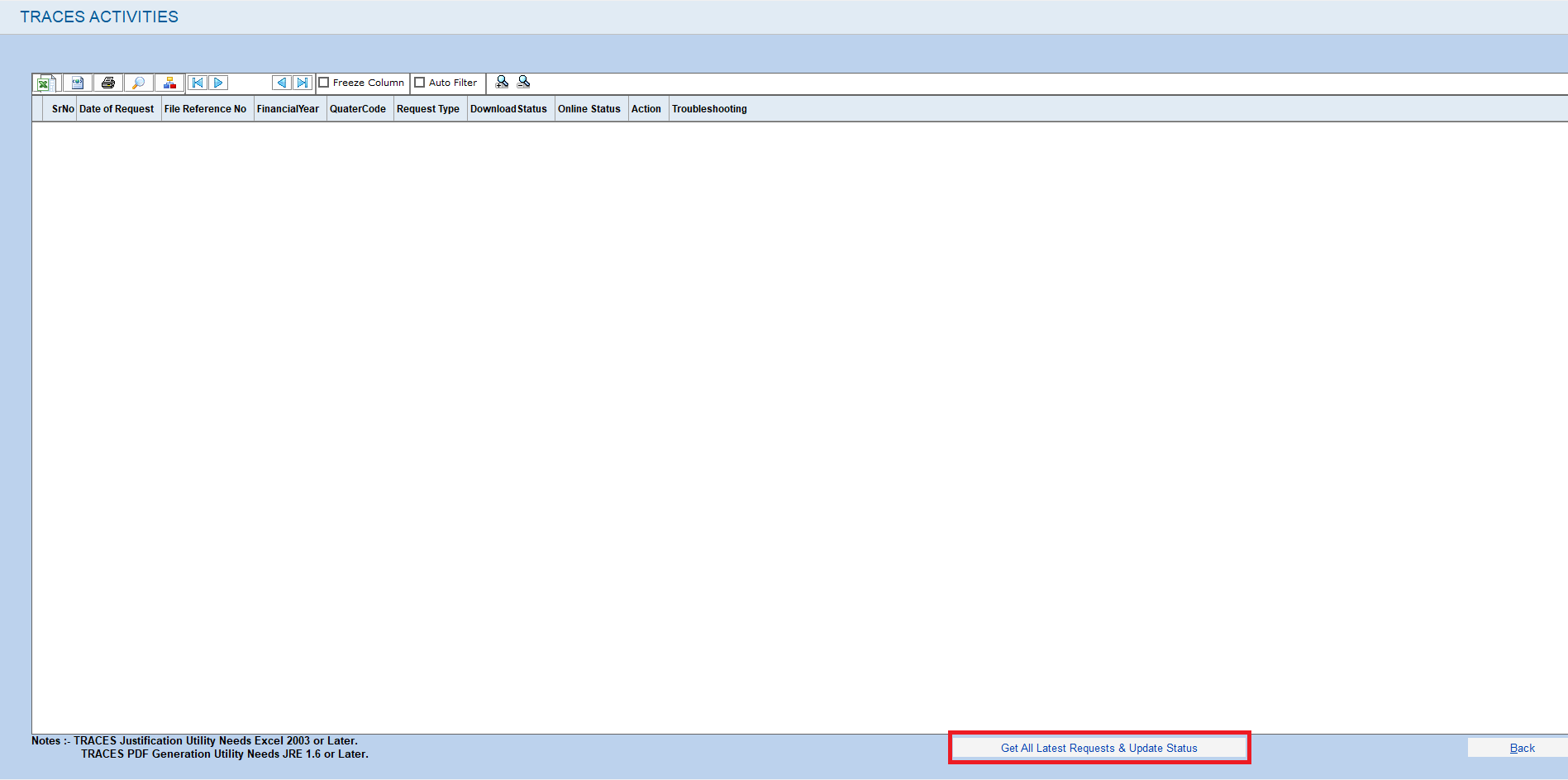Go to the next record arrow
The height and width of the screenshot is (780, 1568).
coord(218,83)
